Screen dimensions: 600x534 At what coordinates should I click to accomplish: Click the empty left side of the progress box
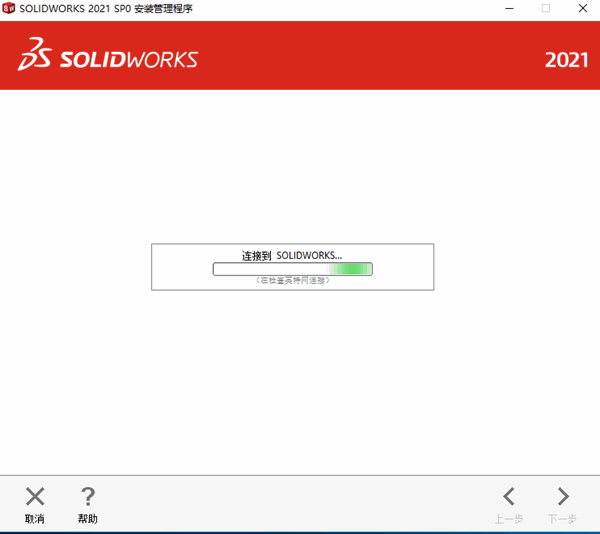[x=181, y=268]
